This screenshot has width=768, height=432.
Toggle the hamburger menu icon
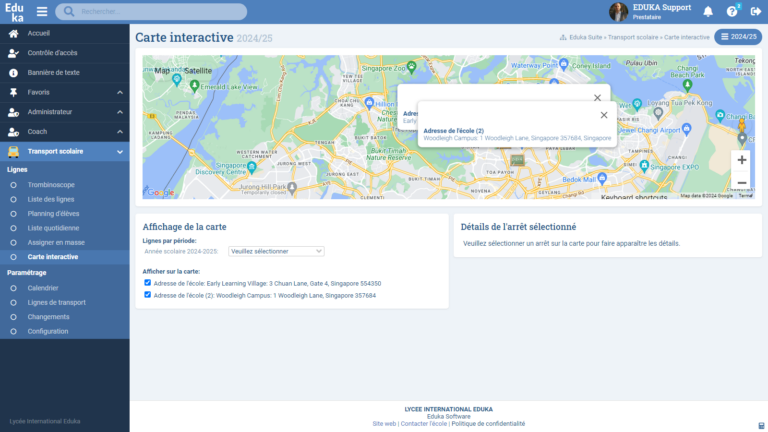click(x=42, y=11)
